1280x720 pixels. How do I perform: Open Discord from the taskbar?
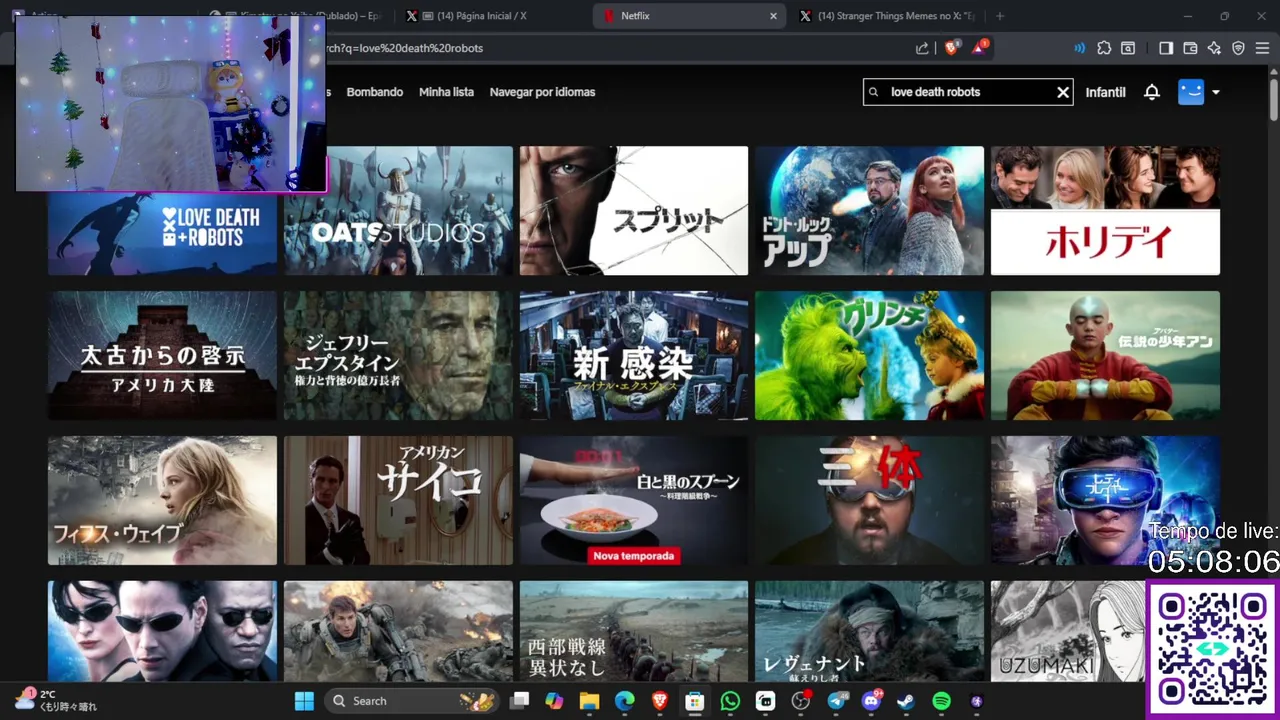tap(871, 701)
